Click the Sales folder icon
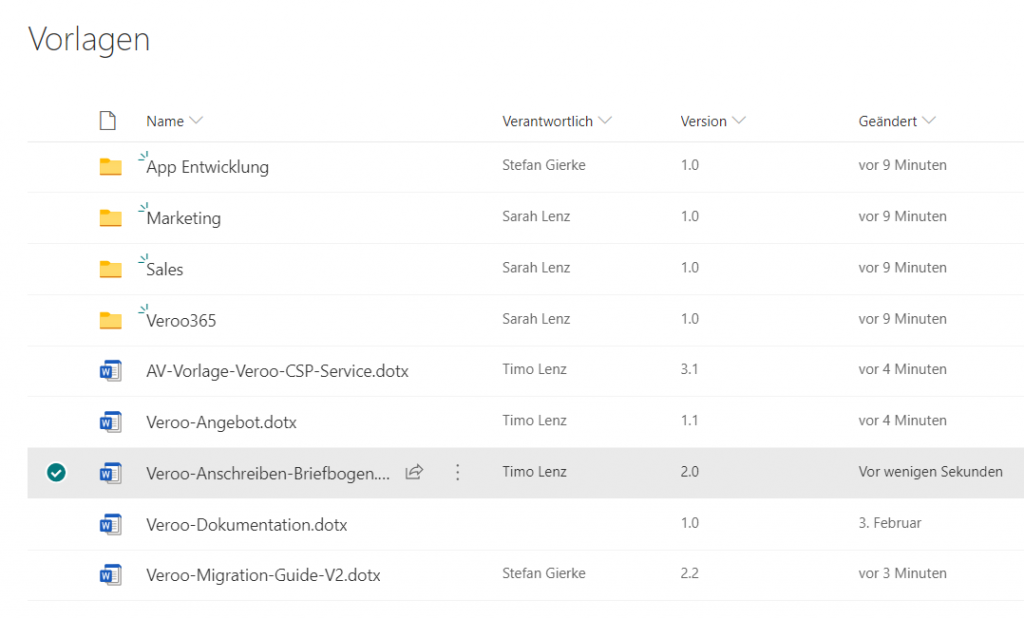The width and height of the screenshot is (1024, 618). [x=110, y=269]
